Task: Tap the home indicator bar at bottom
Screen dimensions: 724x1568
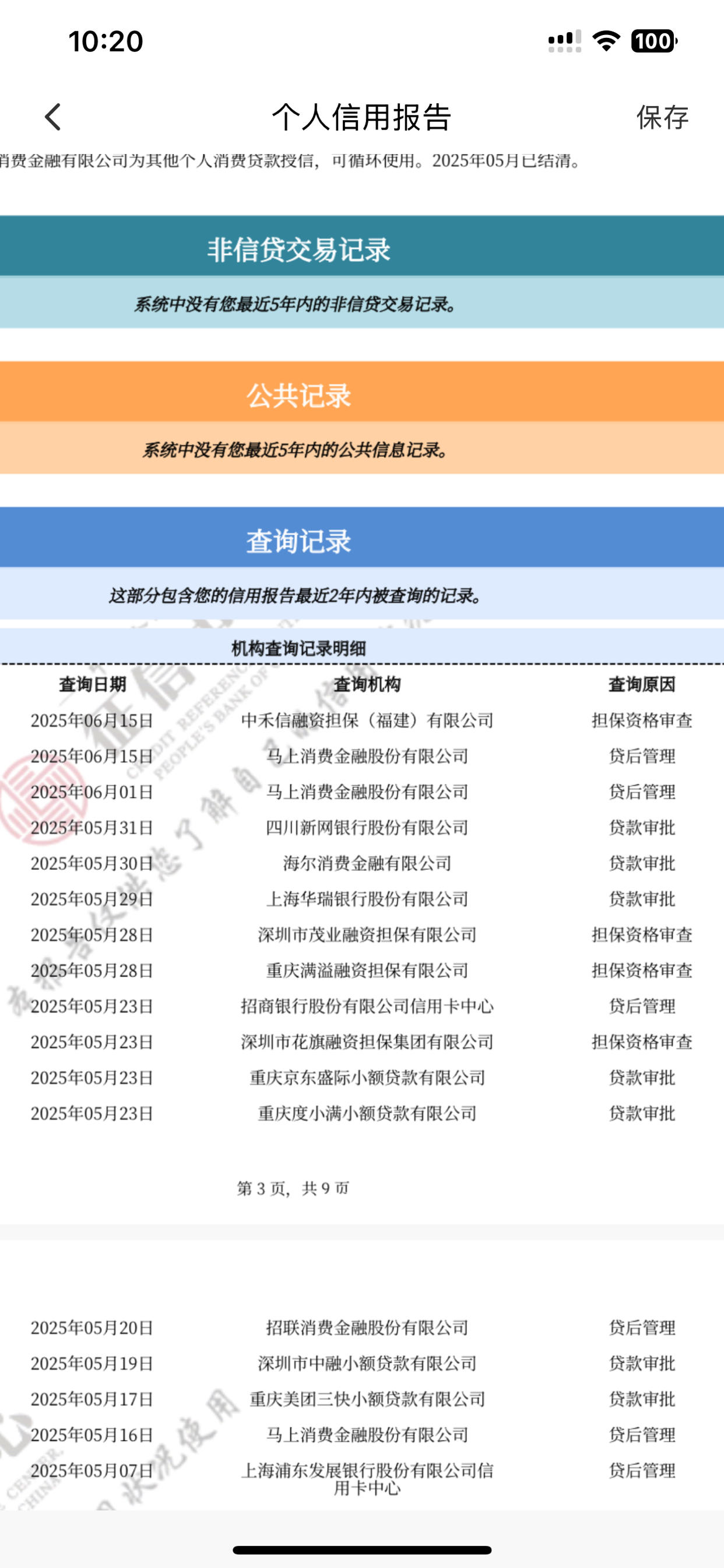Action: coord(362,1550)
